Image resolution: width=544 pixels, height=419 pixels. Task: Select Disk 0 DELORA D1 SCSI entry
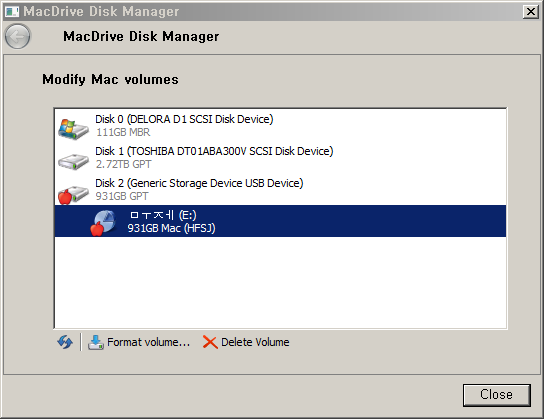(x=184, y=119)
